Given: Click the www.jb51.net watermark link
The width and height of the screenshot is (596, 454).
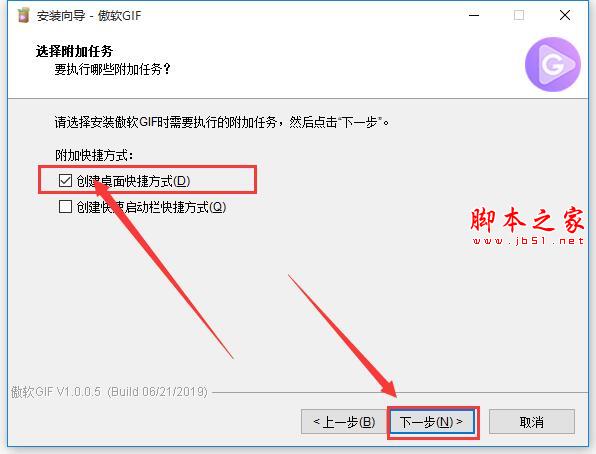Looking at the screenshot, I should [x=528, y=241].
